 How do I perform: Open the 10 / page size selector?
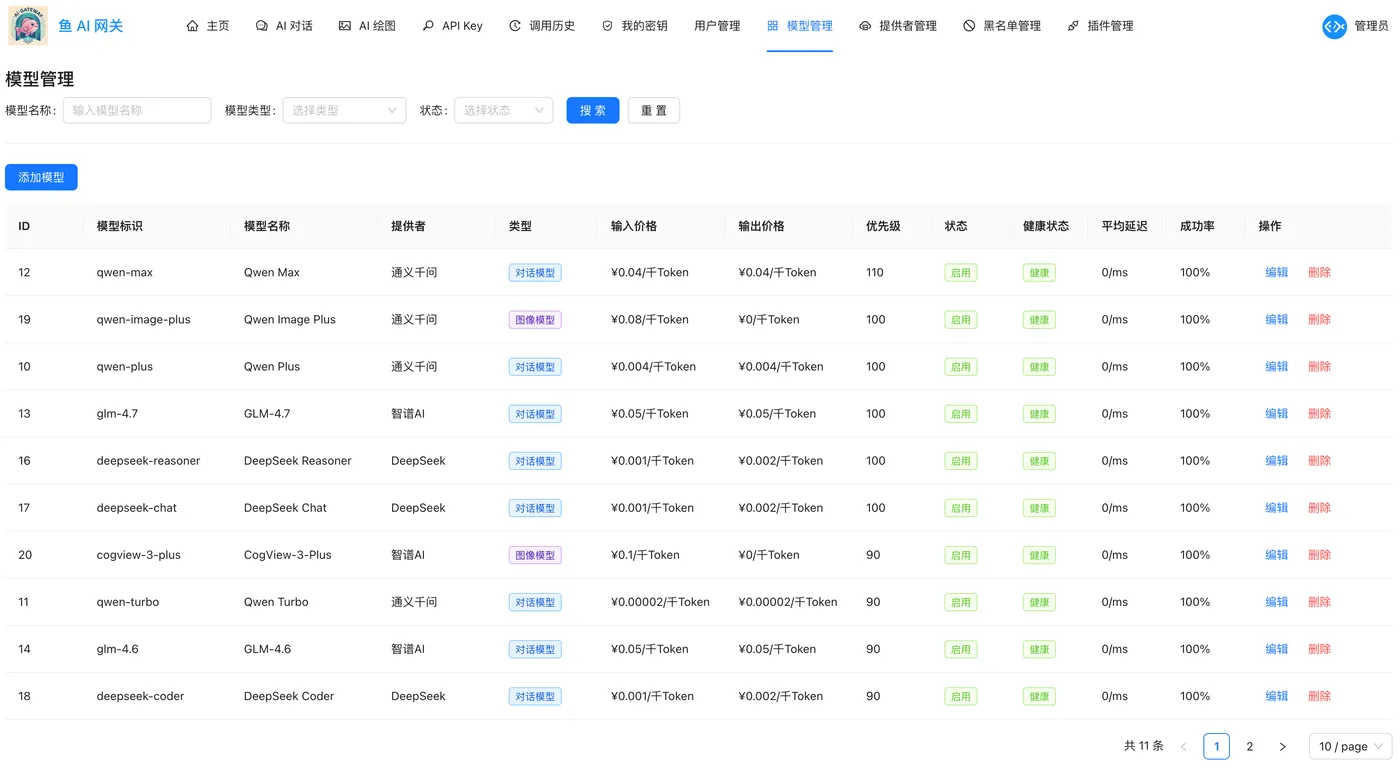point(1350,746)
